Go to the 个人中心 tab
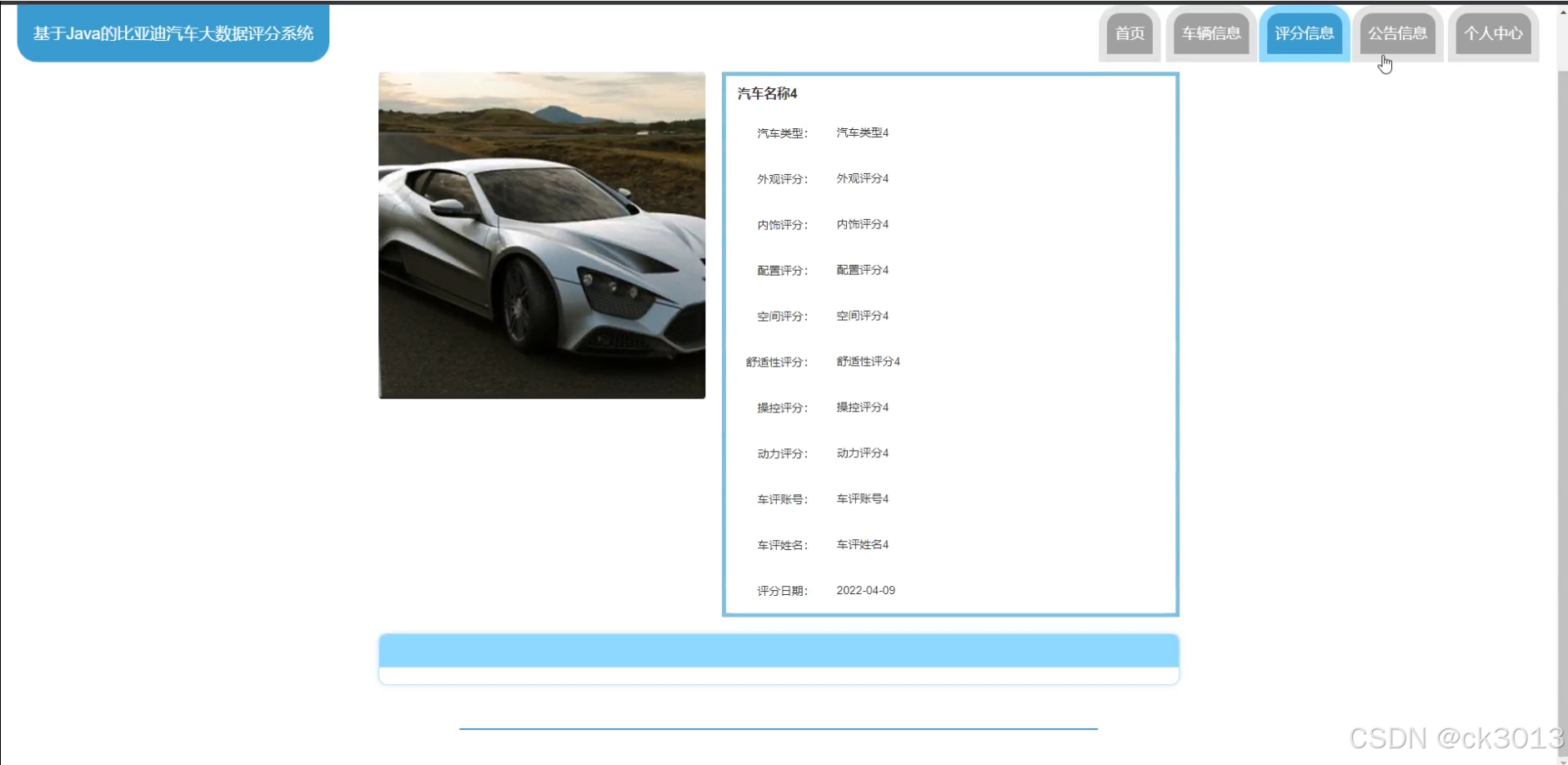1568x765 pixels. [x=1493, y=33]
